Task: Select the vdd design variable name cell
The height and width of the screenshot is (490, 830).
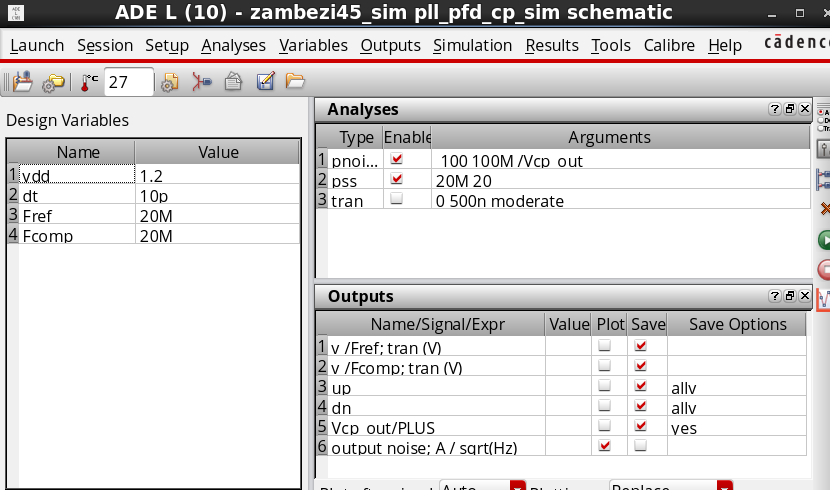Action: click(77, 175)
